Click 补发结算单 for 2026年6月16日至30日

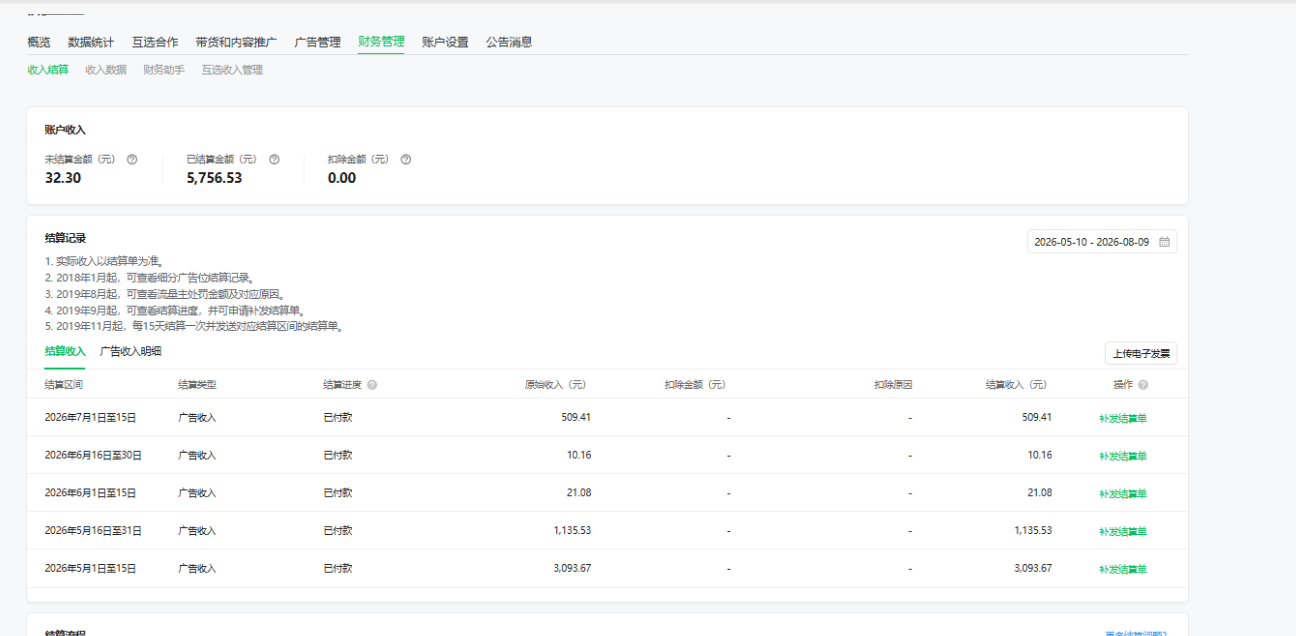click(x=1123, y=456)
